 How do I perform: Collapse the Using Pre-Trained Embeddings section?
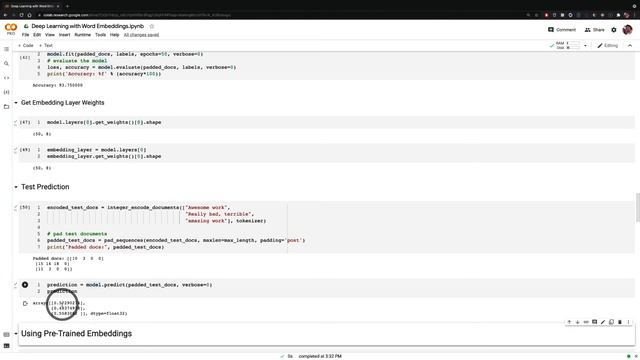pos(16,334)
